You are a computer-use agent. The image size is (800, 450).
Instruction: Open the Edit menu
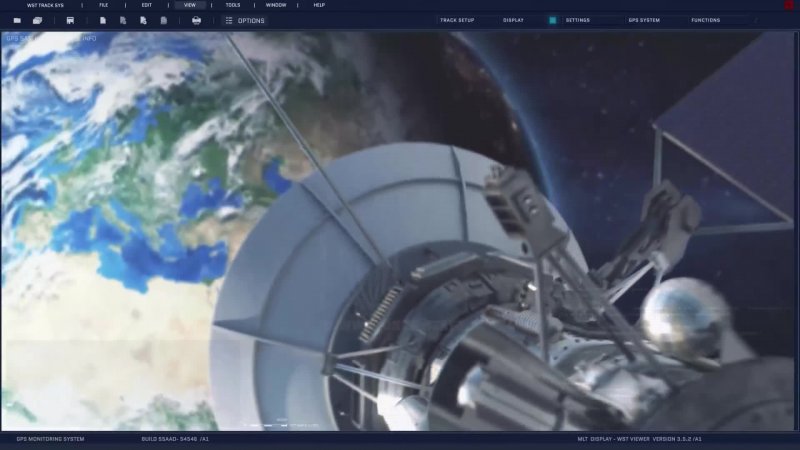click(147, 5)
